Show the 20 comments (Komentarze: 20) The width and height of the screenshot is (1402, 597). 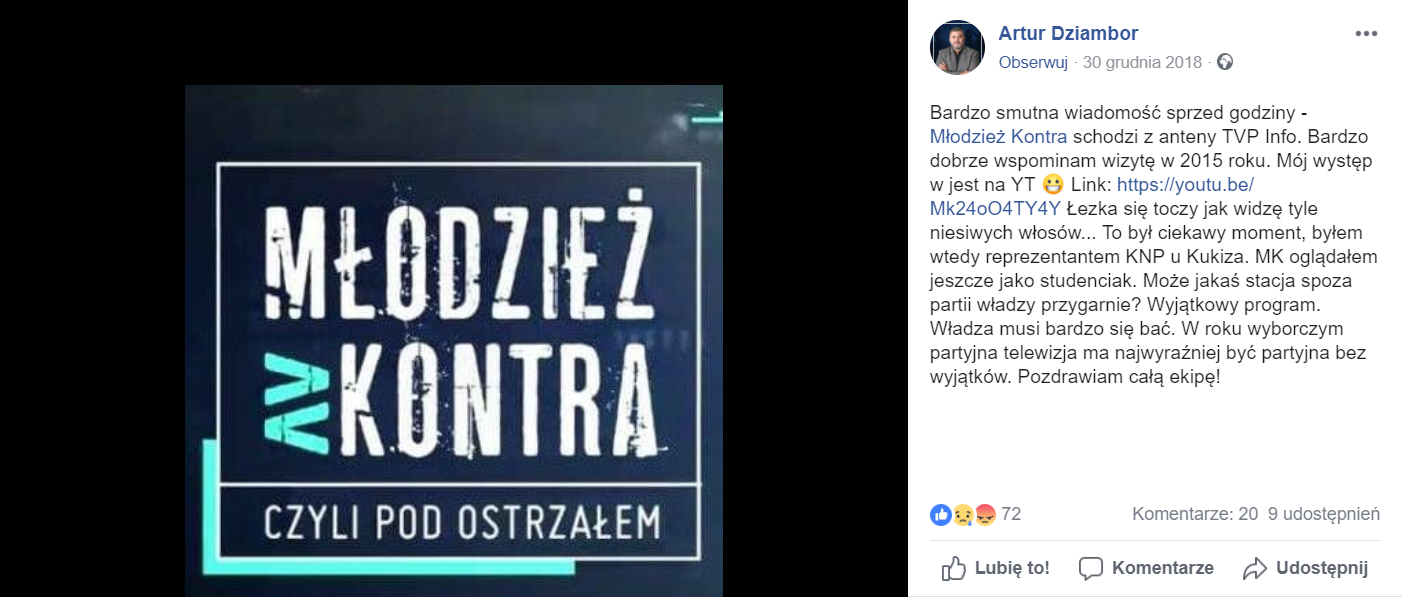point(1195,514)
